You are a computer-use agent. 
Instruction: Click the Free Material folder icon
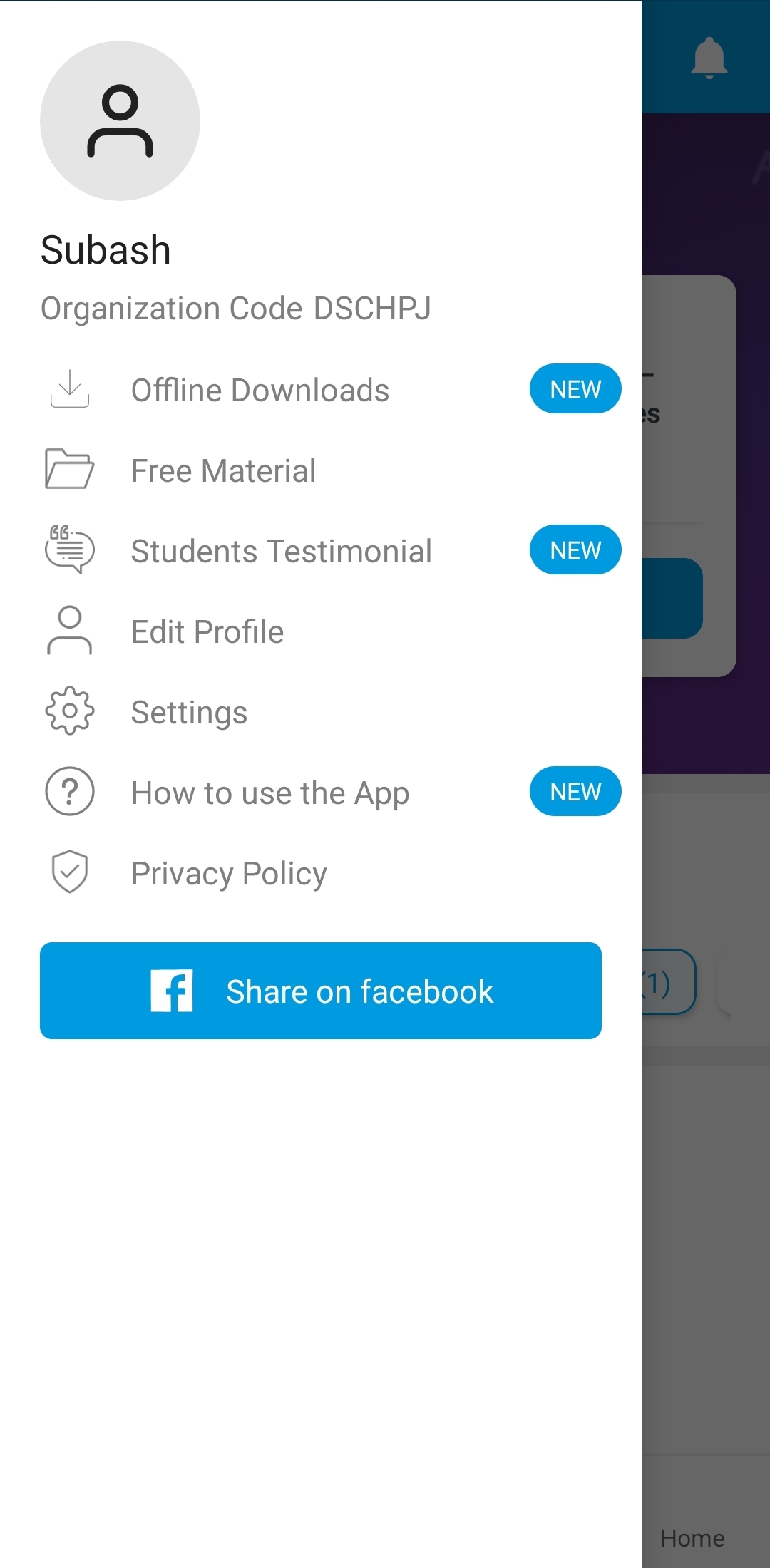69,469
